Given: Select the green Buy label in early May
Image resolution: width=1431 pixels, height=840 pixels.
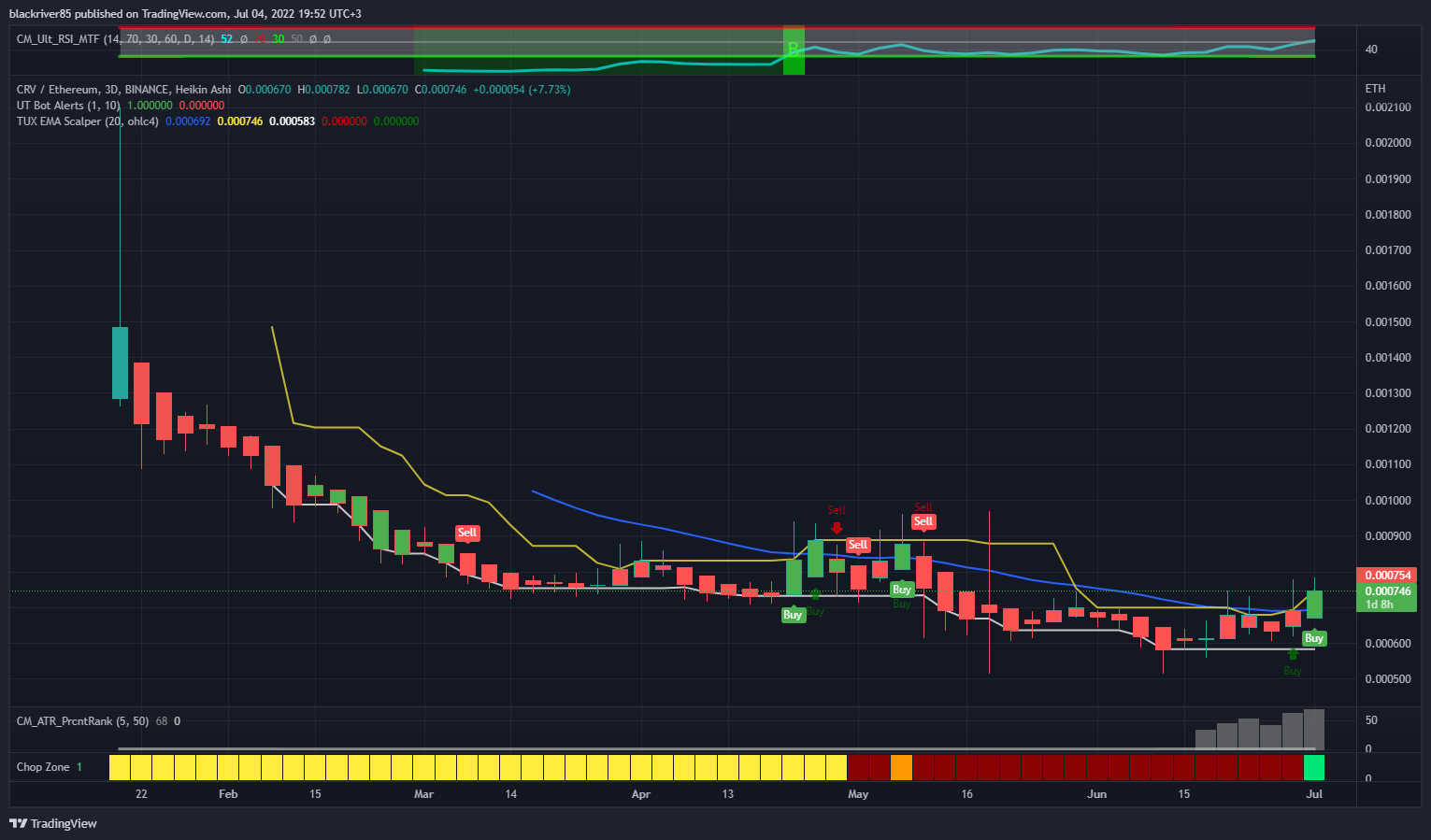Looking at the screenshot, I should tap(902, 590).
